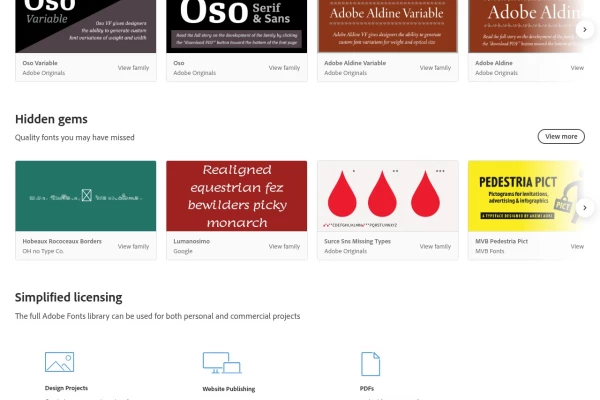Image resolution: width=600 pixels, height=400 pixels.
Task: Open View family for Adobe Aldine Variable
Action: coord(435,68)
